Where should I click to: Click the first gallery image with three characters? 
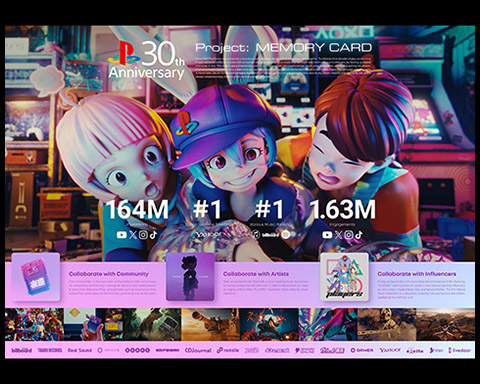coord(34,324)
